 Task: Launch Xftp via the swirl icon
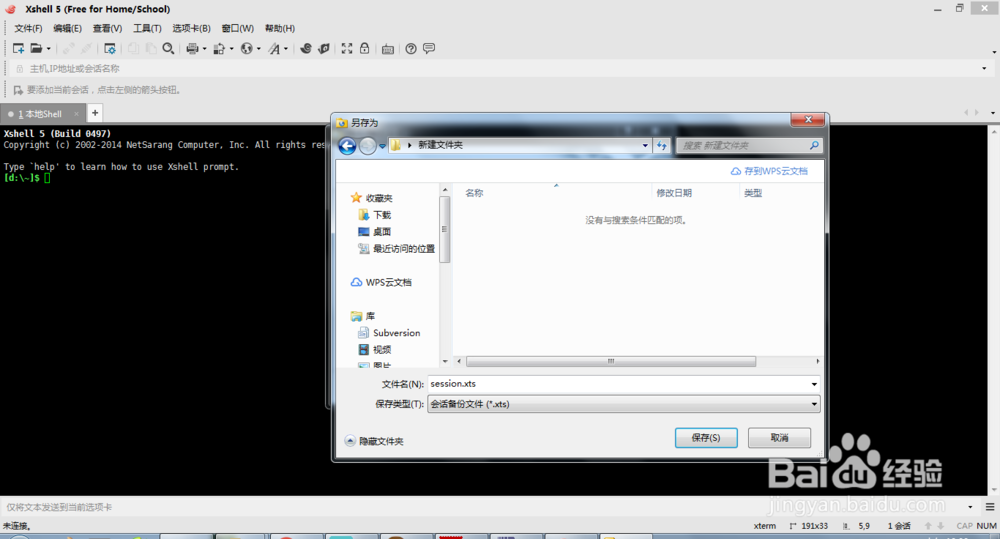pyautogui.click(x=305, y=48)
